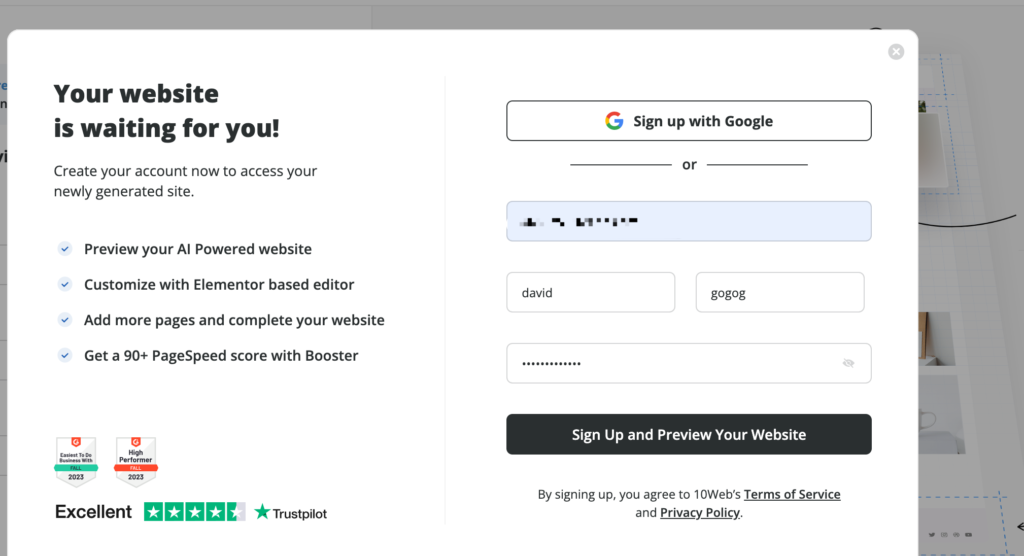Click checkmark beside Preview your AI Powered website
The height and width of the screenshot is (556, 1024).
coord(65,249)
